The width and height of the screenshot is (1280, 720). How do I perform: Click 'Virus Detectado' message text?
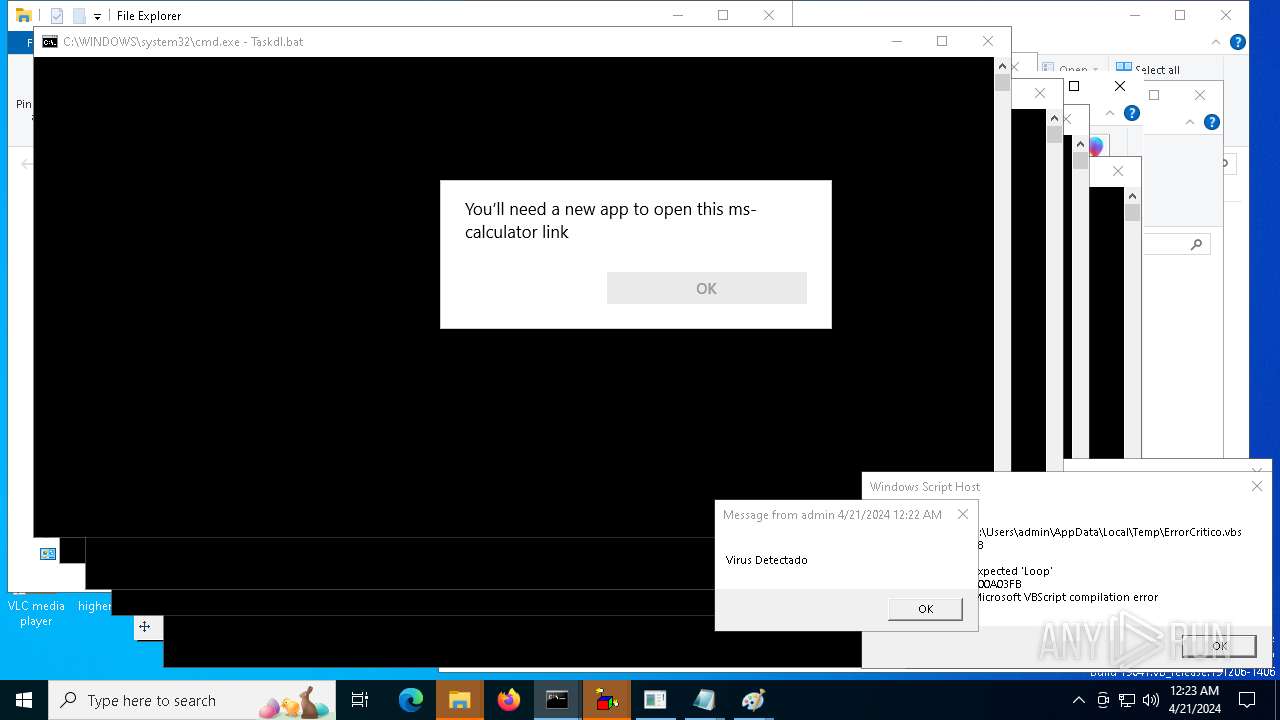(767, 560)
